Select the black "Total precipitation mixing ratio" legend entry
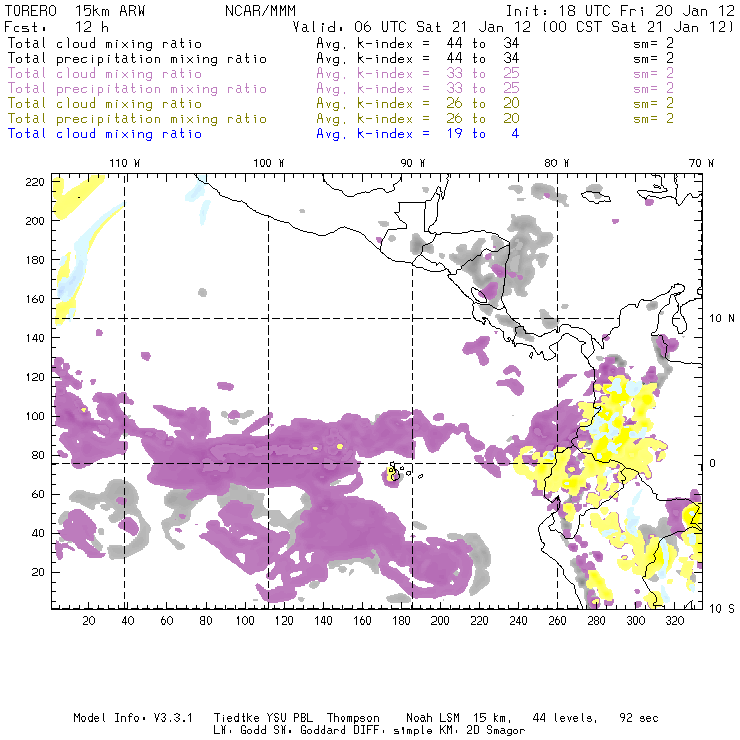This screenshot has height=740, width=740. coord(137,59)
